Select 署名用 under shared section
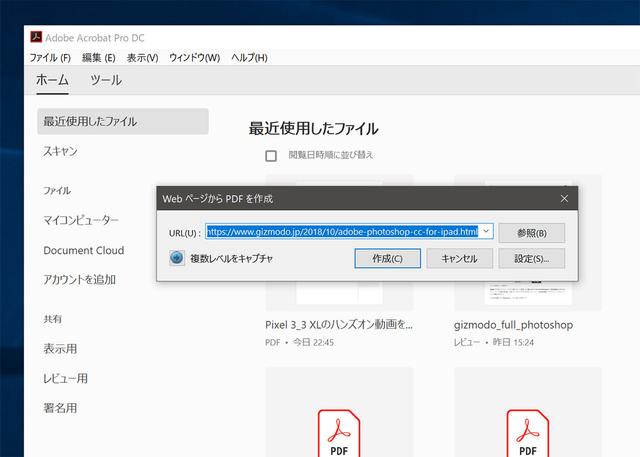Viewport: 640px width, 457px height. (60, 408)
